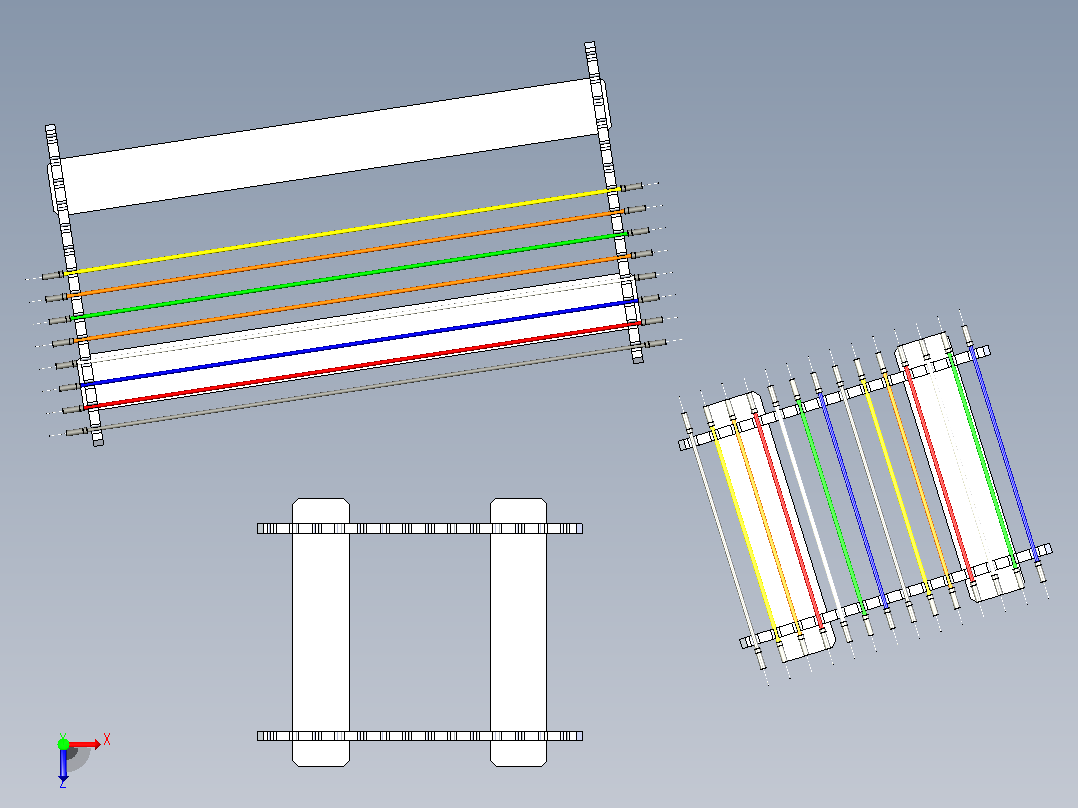Image resolution: width=1078 pixels, height=808 pixels.
Task: Select lower toothed rail in bottom front view
Action: click(420, 736)
